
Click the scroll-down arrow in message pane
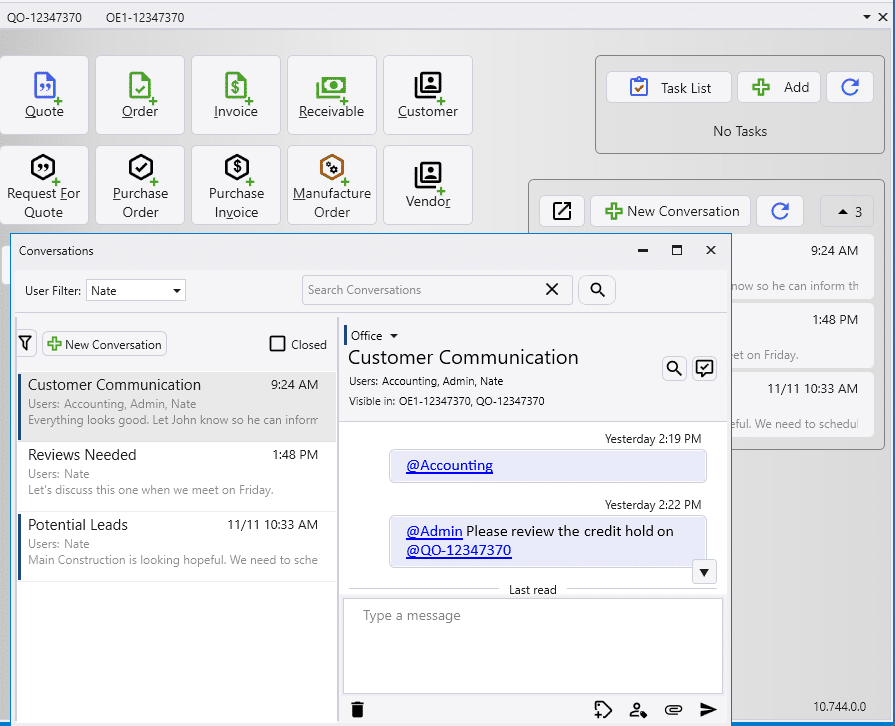[705, 572]
